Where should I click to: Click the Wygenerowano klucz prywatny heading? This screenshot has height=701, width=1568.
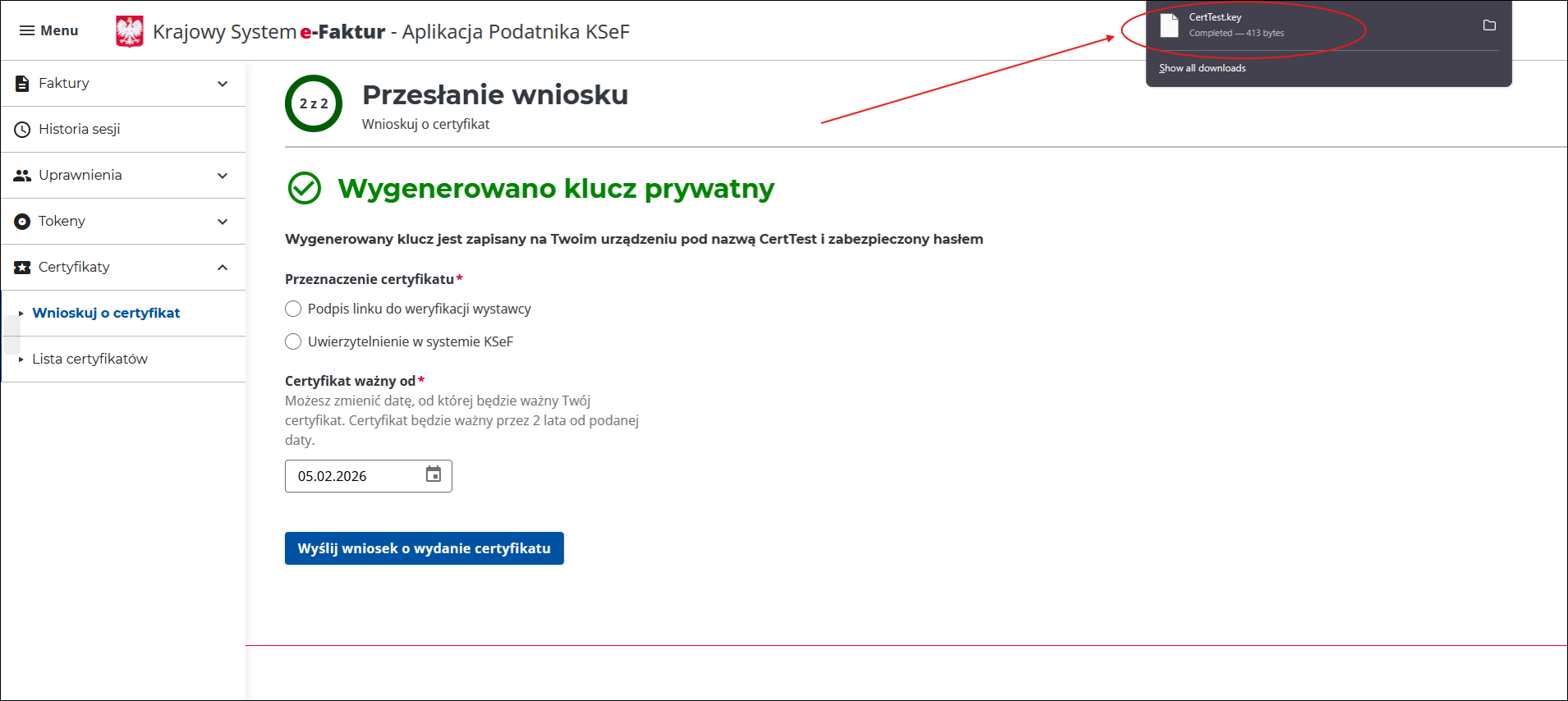pos(556,188)
